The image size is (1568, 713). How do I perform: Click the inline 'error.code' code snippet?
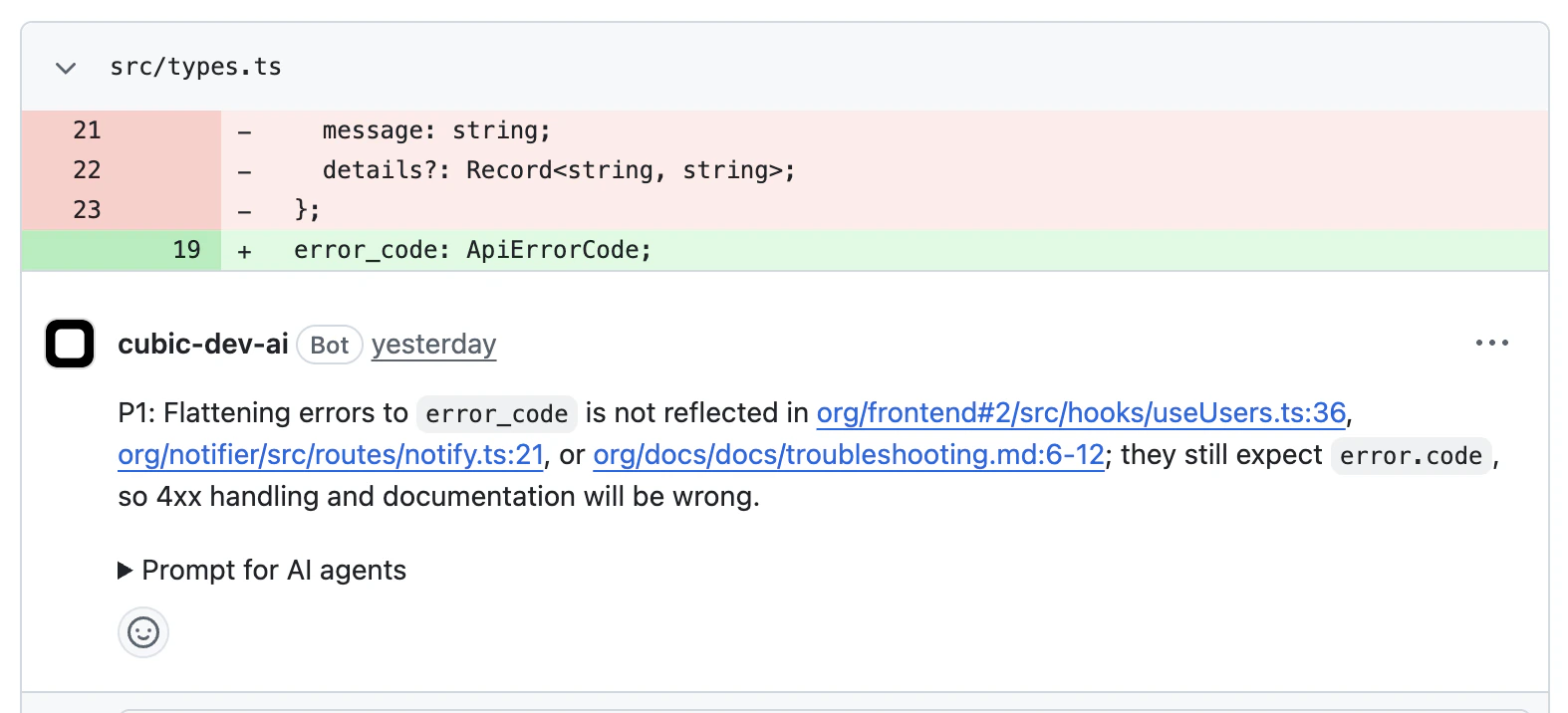tap(1411, 456)
